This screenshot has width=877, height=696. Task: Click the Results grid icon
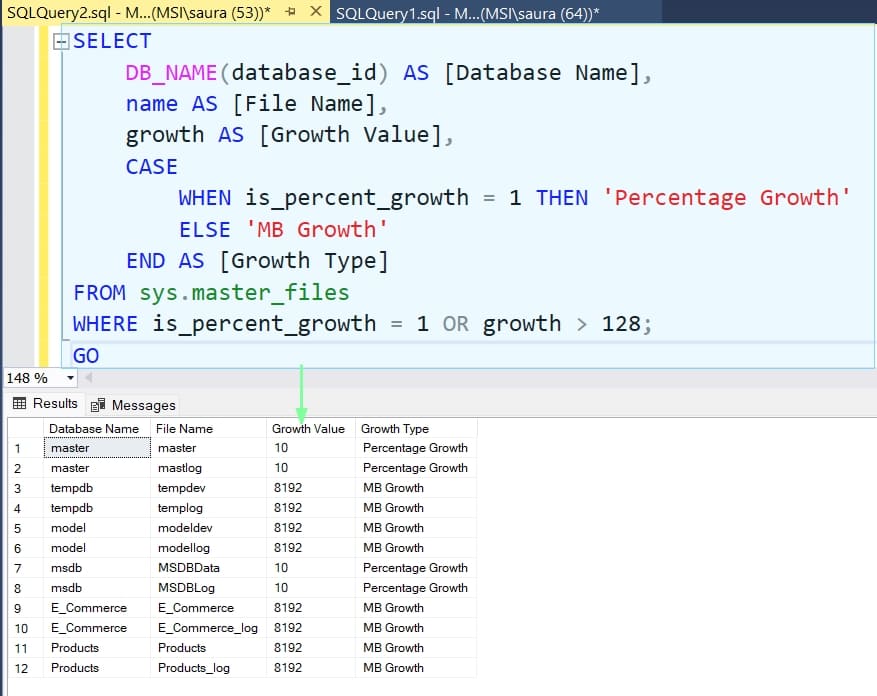click(22, 404)
